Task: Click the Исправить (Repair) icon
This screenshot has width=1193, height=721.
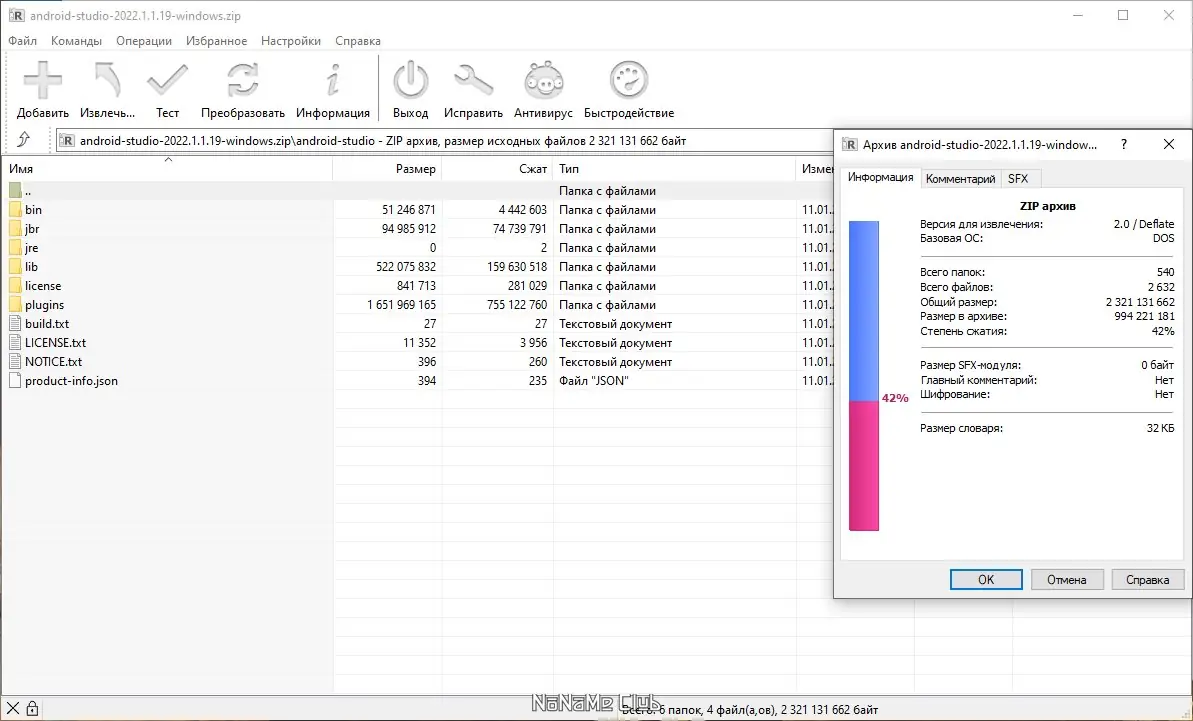Action: (x=473, y=85)
